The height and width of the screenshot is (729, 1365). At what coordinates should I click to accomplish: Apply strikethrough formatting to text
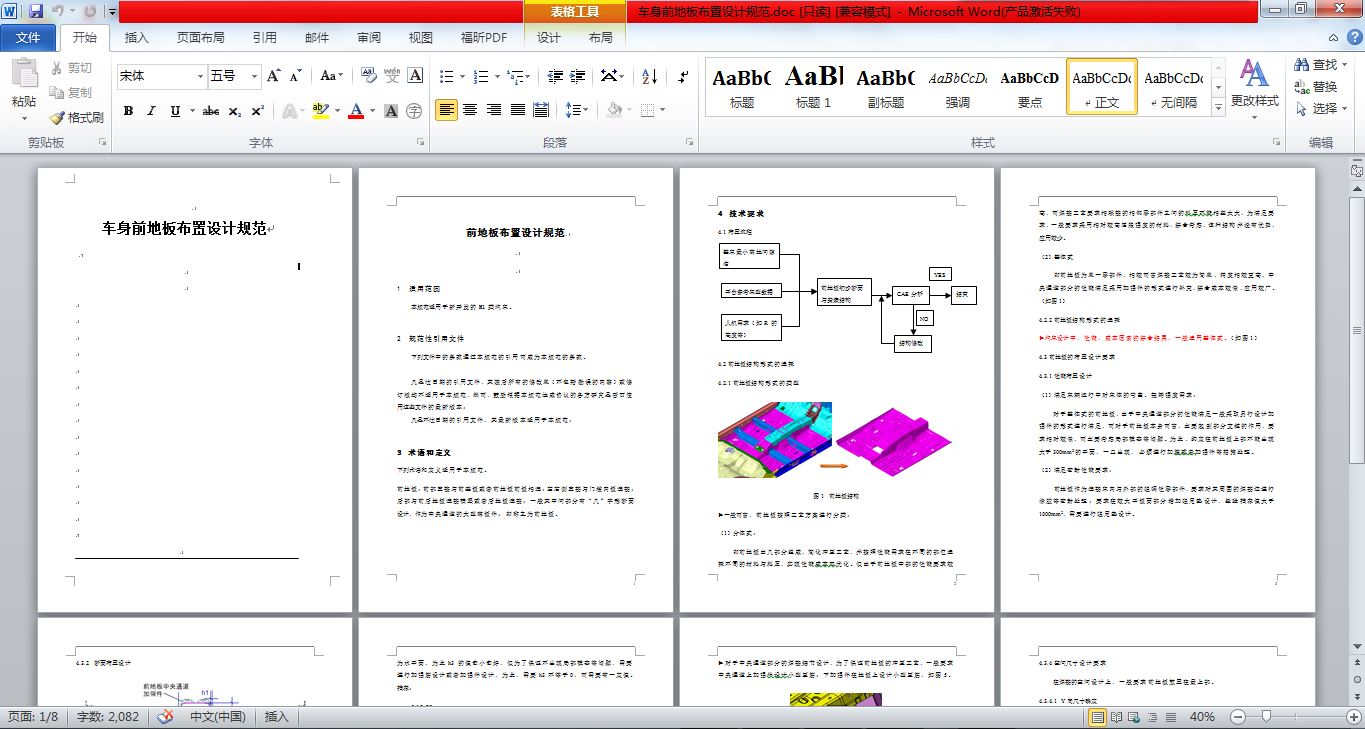210,111
